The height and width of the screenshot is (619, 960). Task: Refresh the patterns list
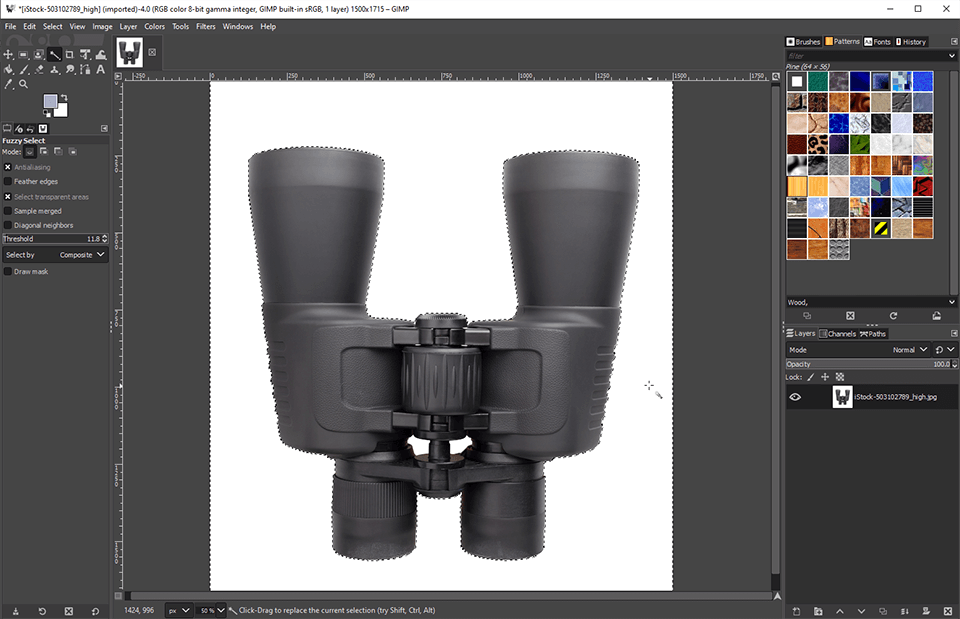pos(893,315)
